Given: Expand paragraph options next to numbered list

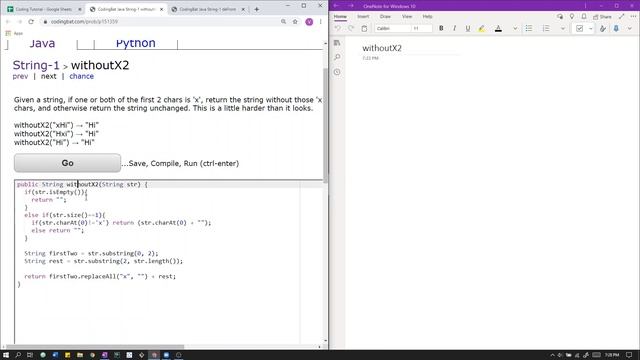Looking at the screenshot, I should tap(563, 29).
